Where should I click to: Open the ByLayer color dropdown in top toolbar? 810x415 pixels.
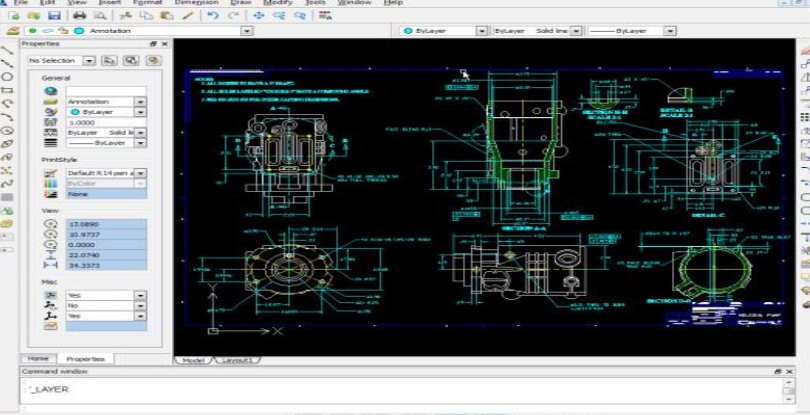[481, 31]
